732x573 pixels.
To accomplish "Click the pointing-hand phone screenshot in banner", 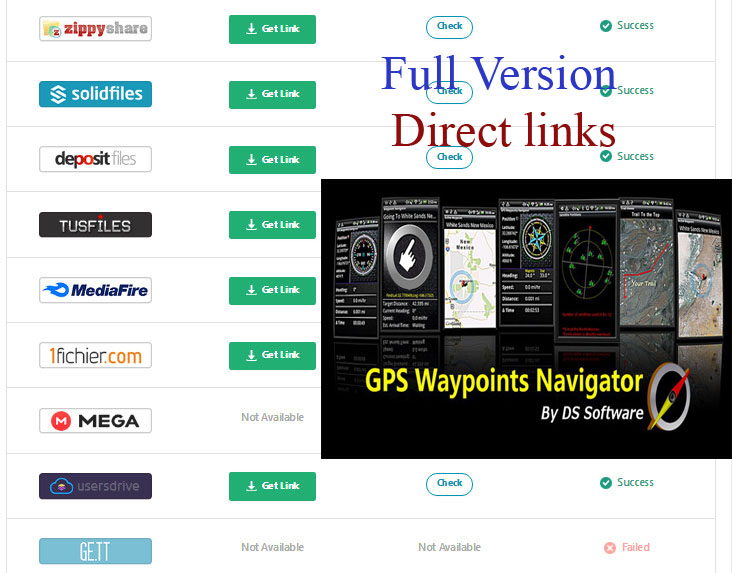I will 410,264.
